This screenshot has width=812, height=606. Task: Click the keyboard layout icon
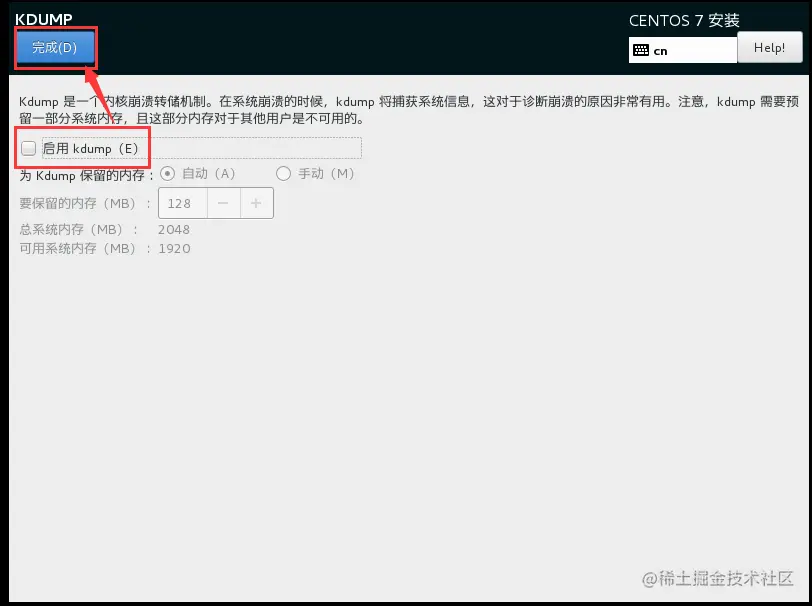[641, 50]
